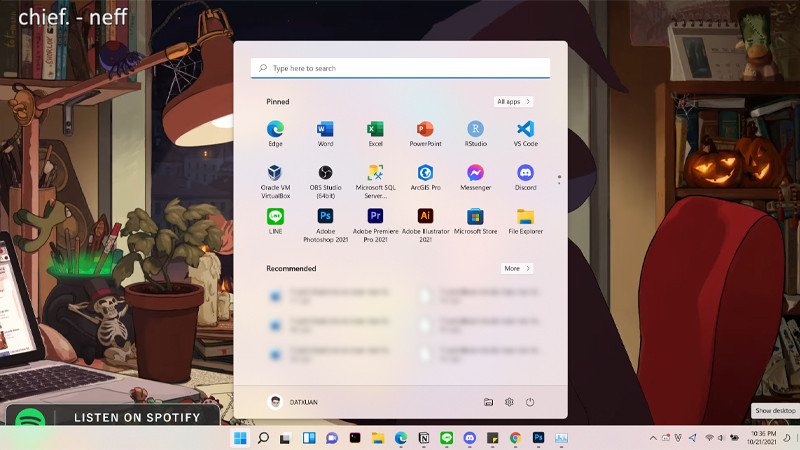This screenshot has height=450, width=800.
Task: Open Chat icon on the taskbar
Action: click(x=332, y=438)
